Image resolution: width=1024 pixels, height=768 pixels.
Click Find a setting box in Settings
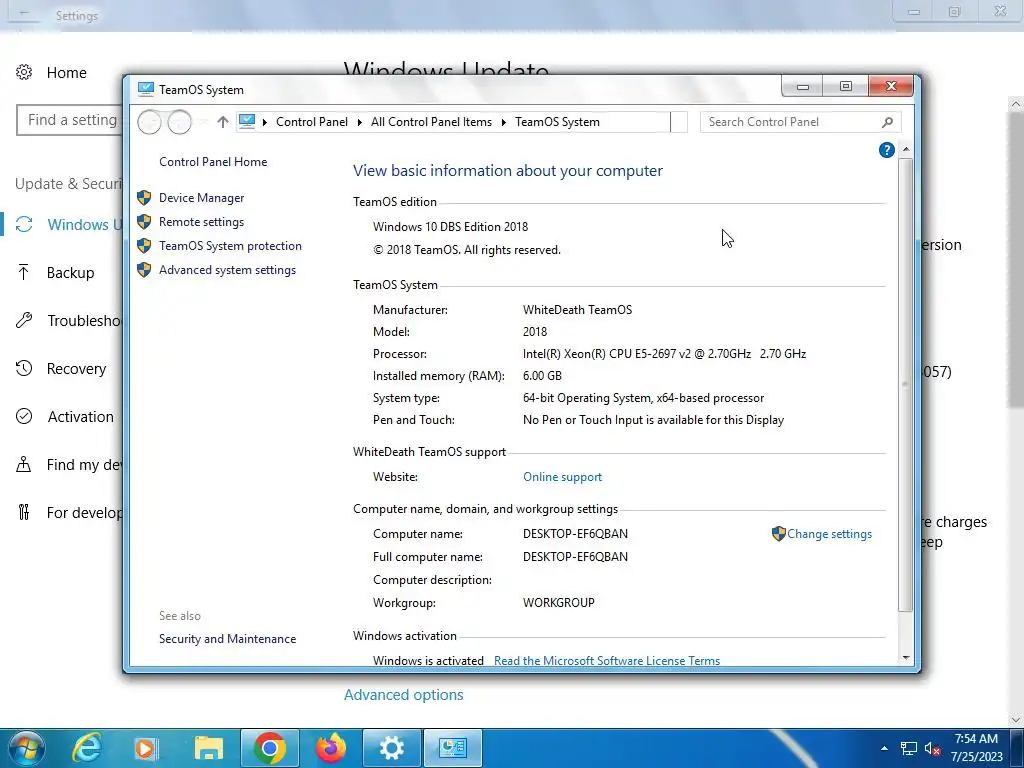(70, 120)
